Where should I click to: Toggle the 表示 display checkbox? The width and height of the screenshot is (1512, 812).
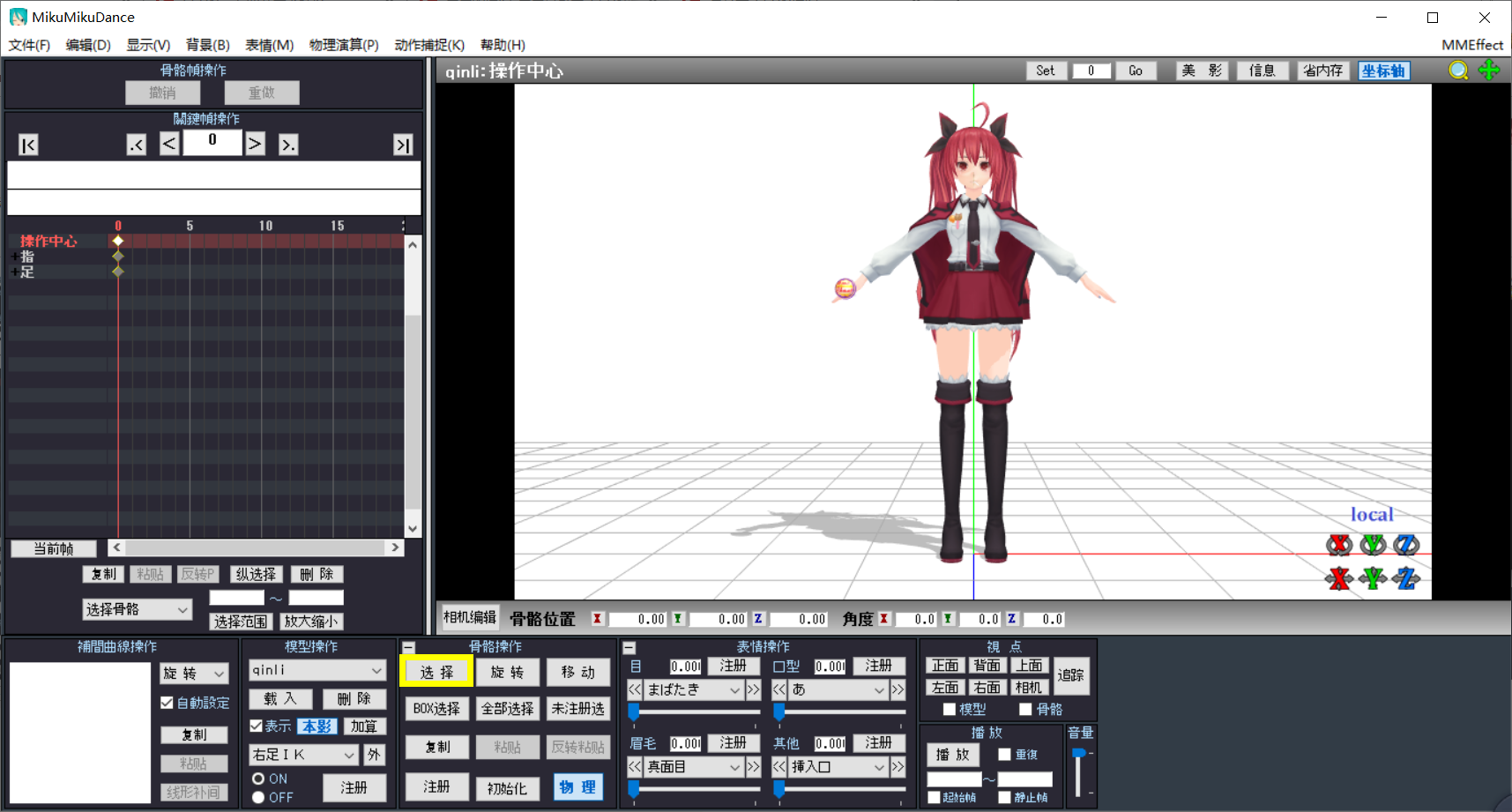(x=257, y=726)
